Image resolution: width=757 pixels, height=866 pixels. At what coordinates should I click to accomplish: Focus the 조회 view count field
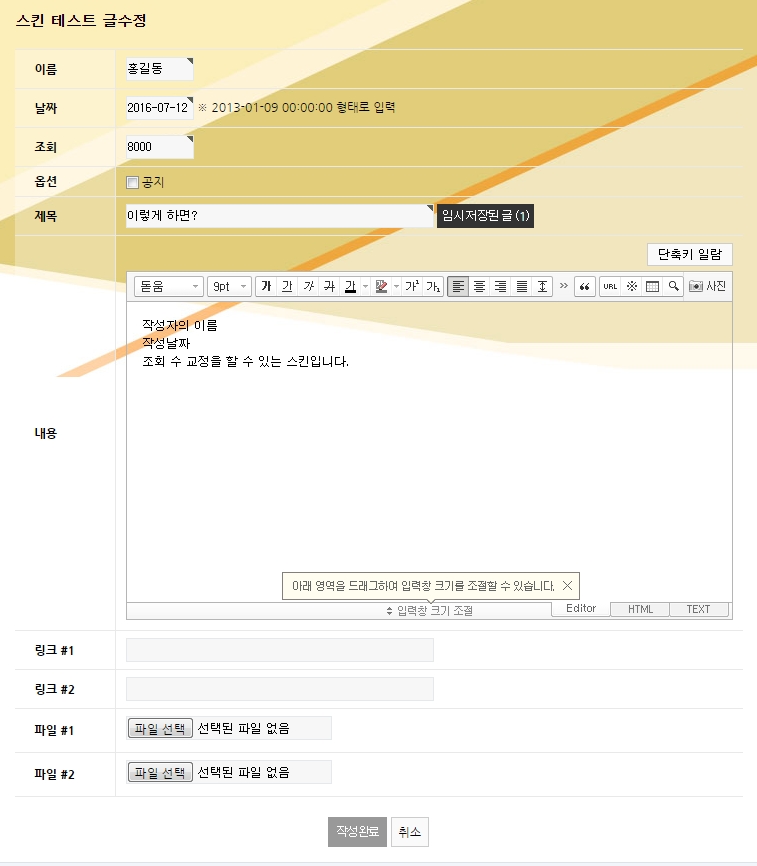(160, 147)
